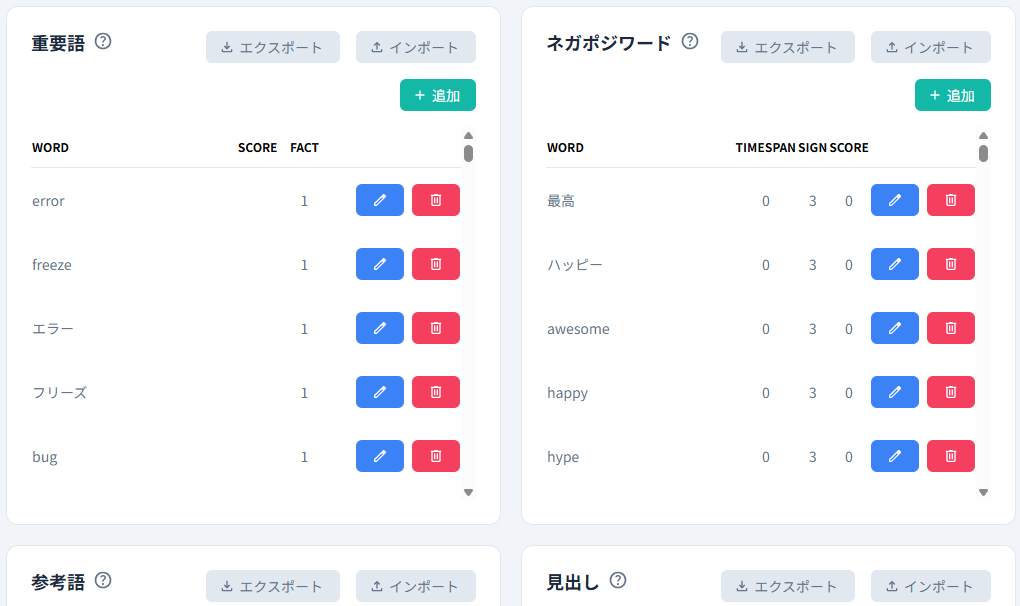Export the 重要語 list
Screen dimensions: 1020x606
pyautogui.click(x=272, y=47)
